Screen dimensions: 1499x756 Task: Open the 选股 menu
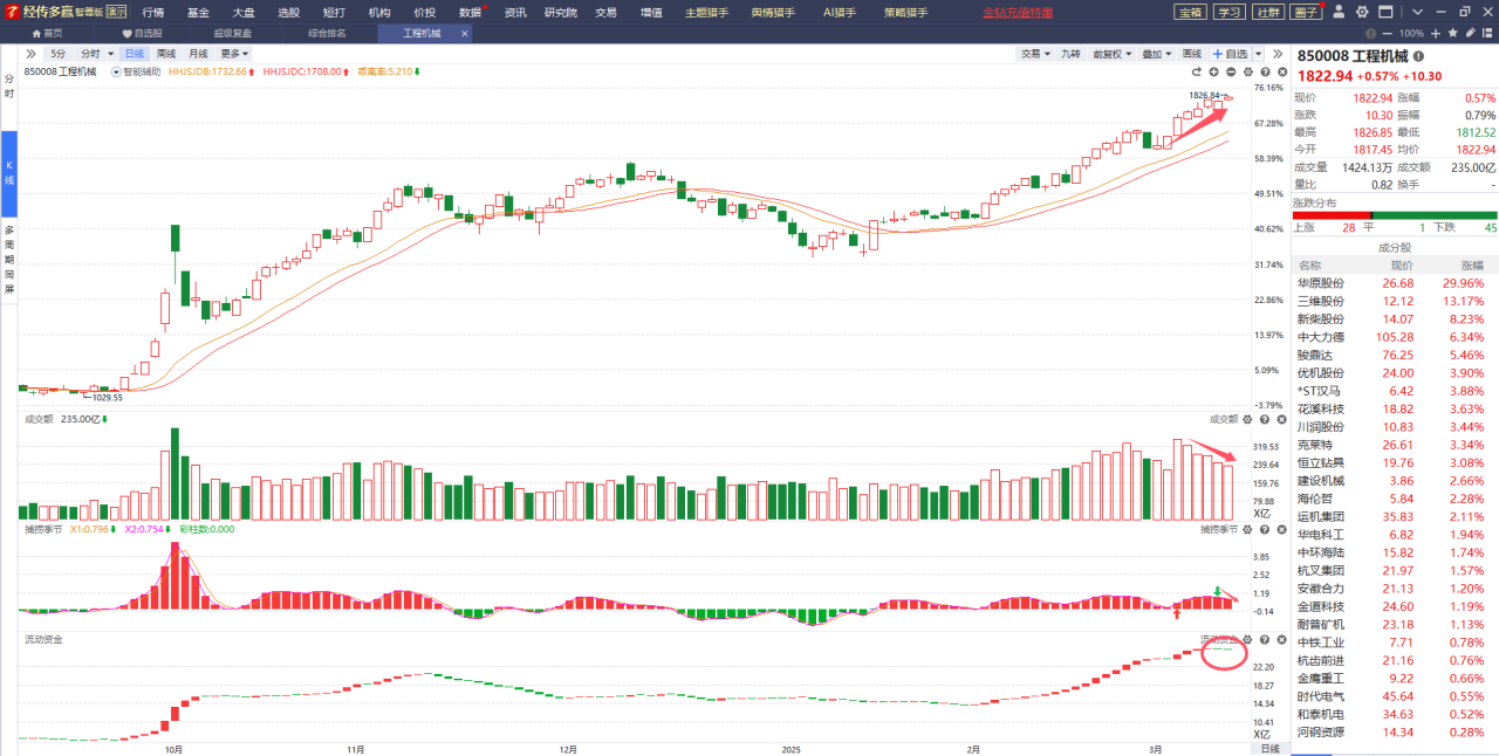288,12
